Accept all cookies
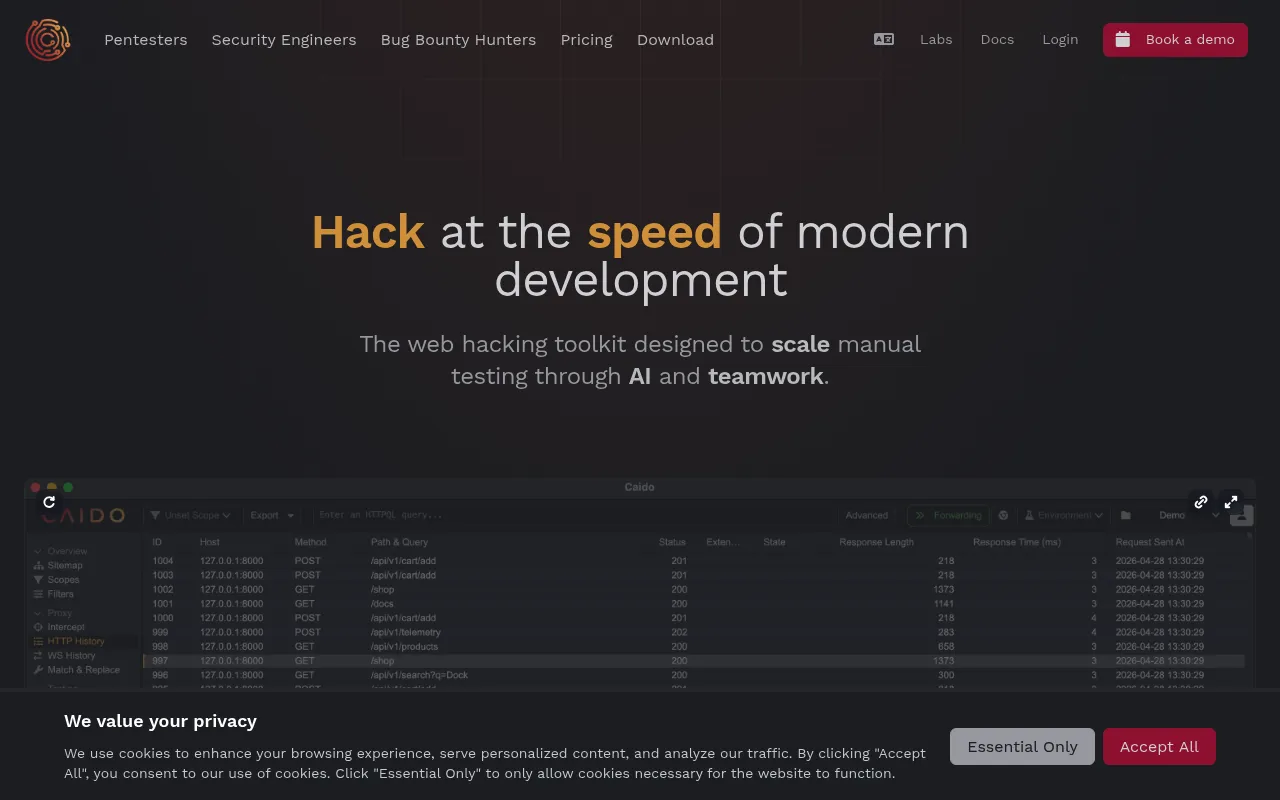The height and width of the screenshot is (800, 1280). click(1159, 747)
